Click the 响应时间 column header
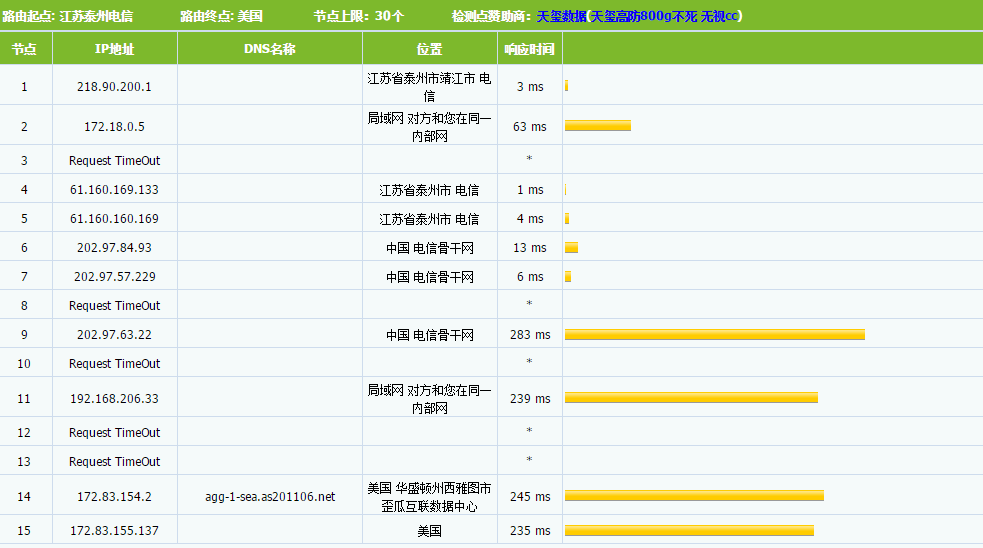This screenshot has height=548, width=983. click(x=530, y=49)
